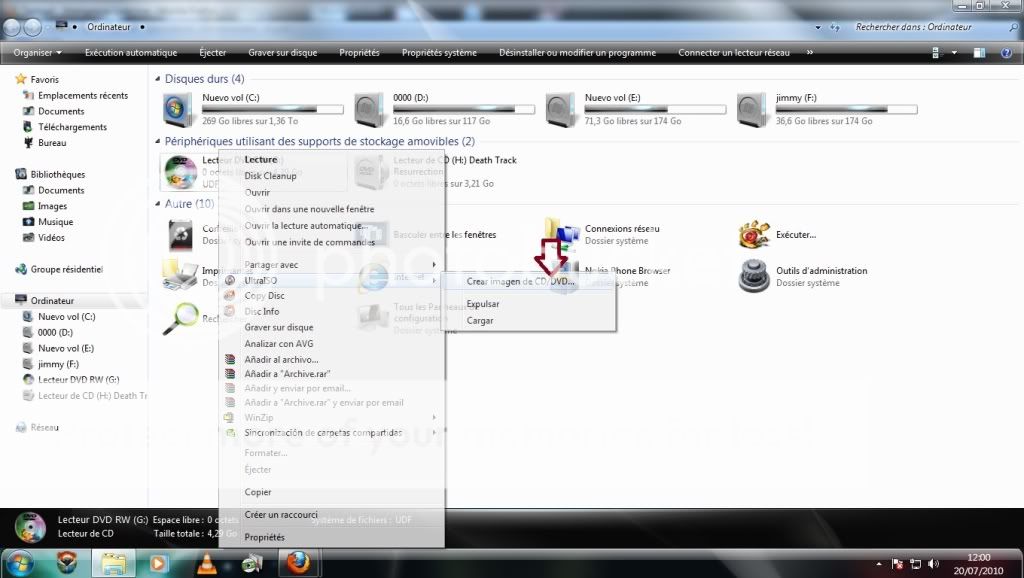Toggle the preview pane icon
Image resolution: width=1024 pixels, height=578 pixels.
pyautogui.click(x=979, y=53)
